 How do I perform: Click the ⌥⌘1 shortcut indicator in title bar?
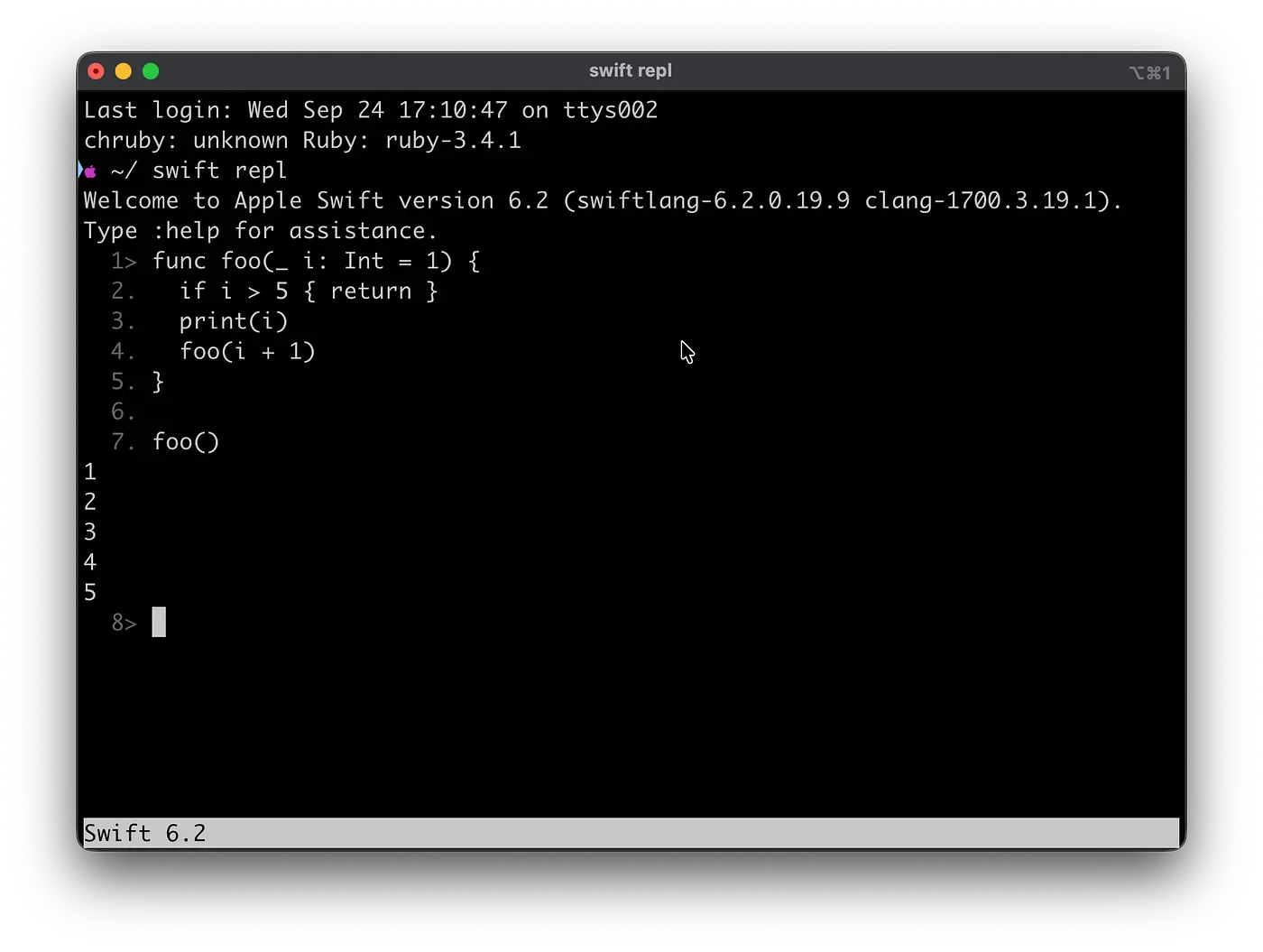coord(1150,72)
